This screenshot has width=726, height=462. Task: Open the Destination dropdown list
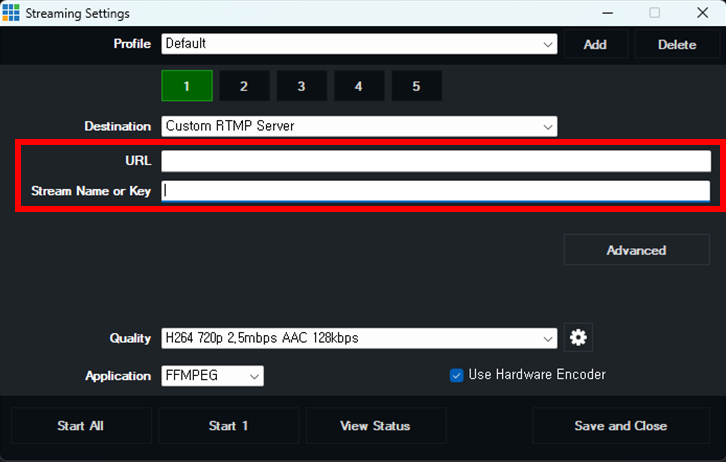coord(359,126)
